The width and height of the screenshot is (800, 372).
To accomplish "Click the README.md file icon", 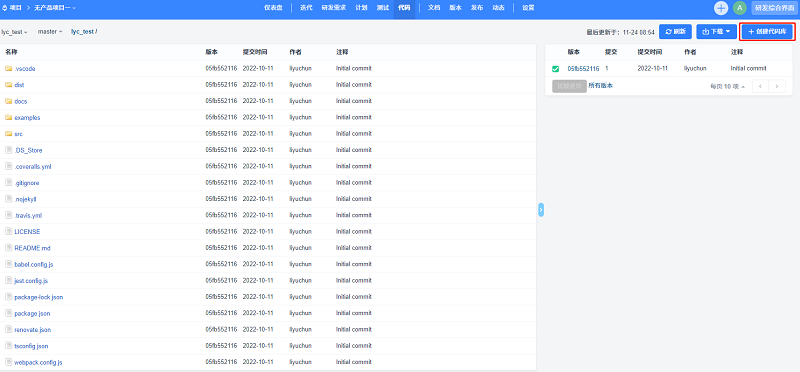I will tap(8, 247).
